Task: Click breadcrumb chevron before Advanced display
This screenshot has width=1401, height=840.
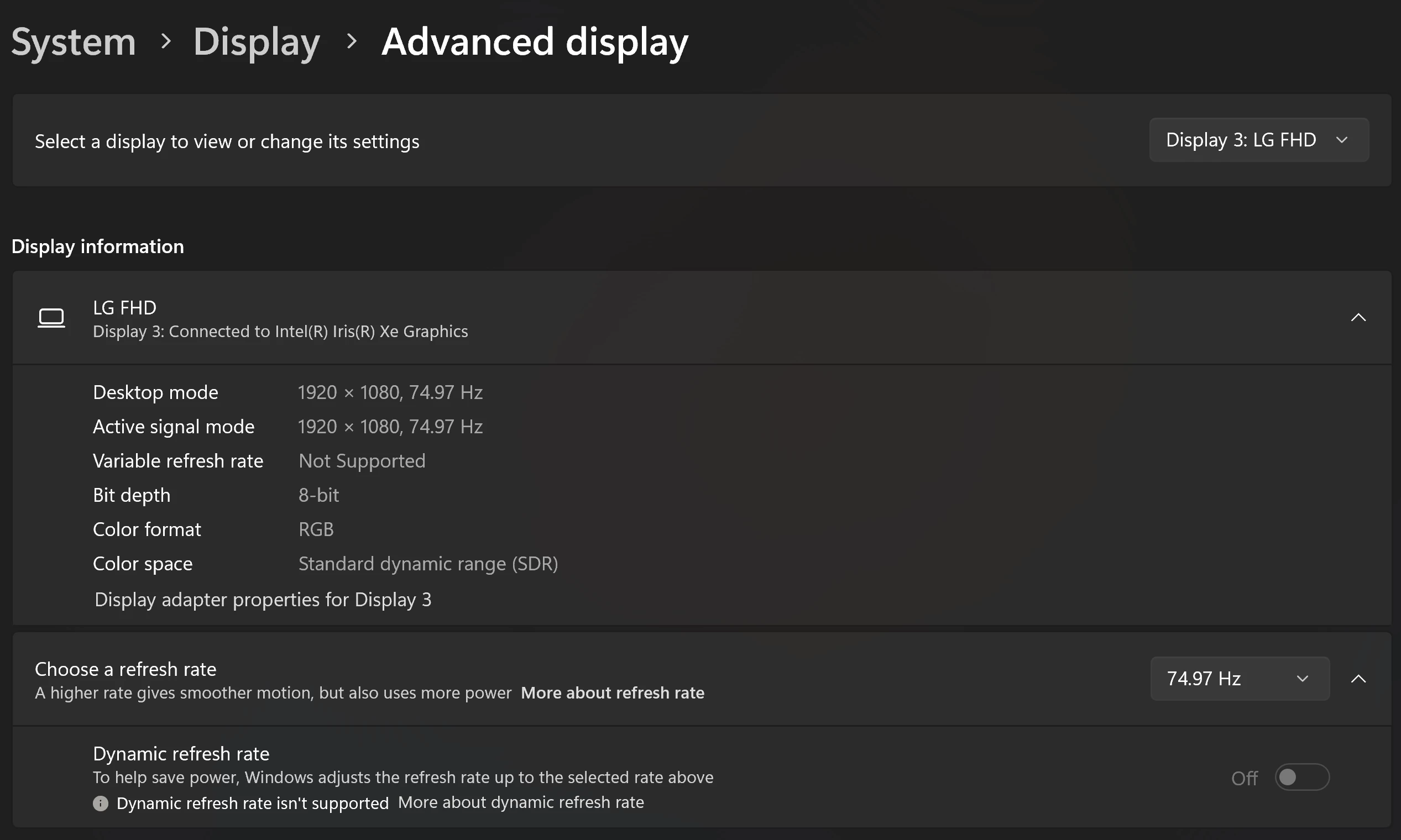Action: pyautogui.click(x=351, y=41)
